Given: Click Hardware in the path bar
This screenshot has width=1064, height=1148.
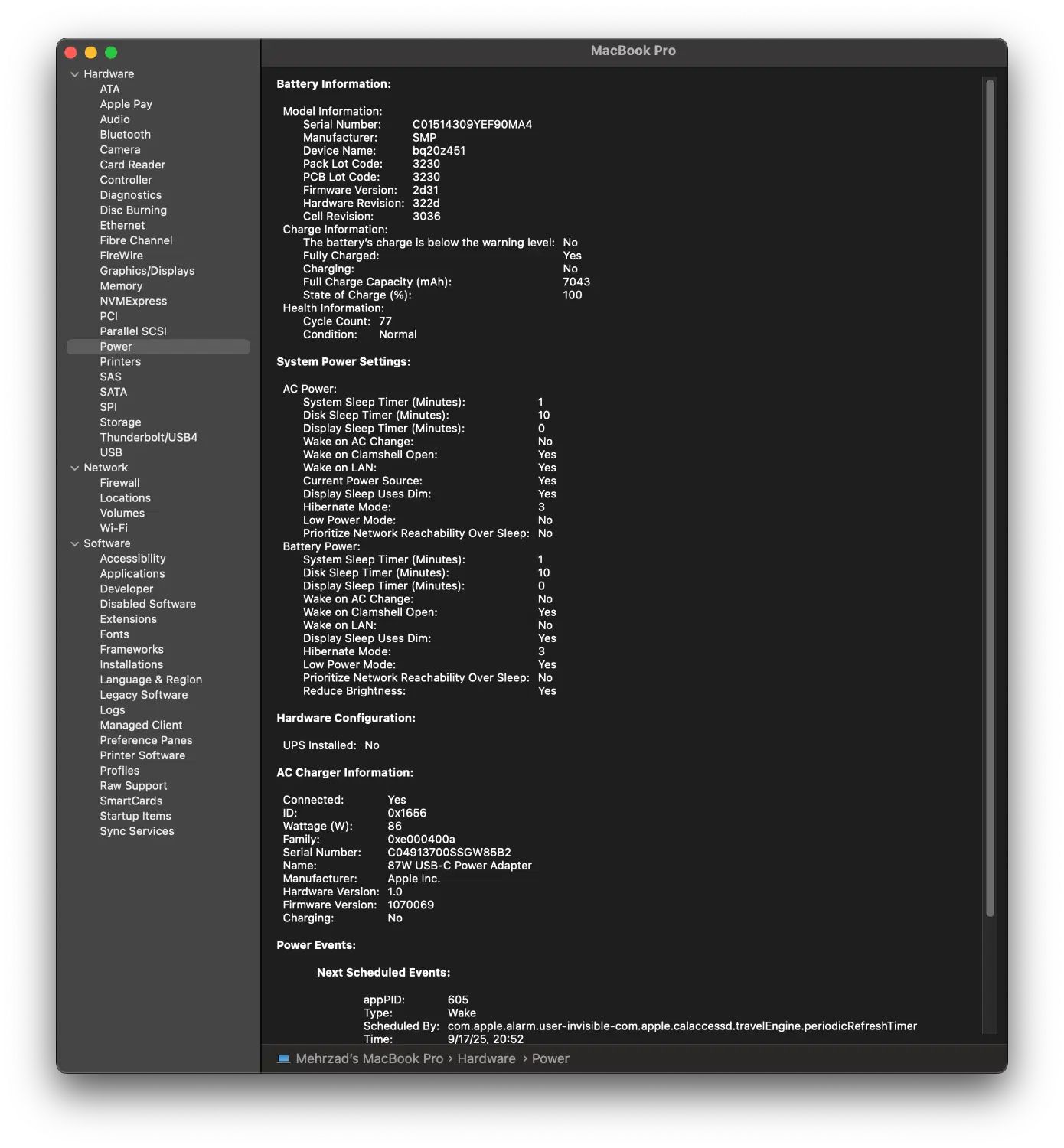Looking at the screenshot, I should 487,1058.
